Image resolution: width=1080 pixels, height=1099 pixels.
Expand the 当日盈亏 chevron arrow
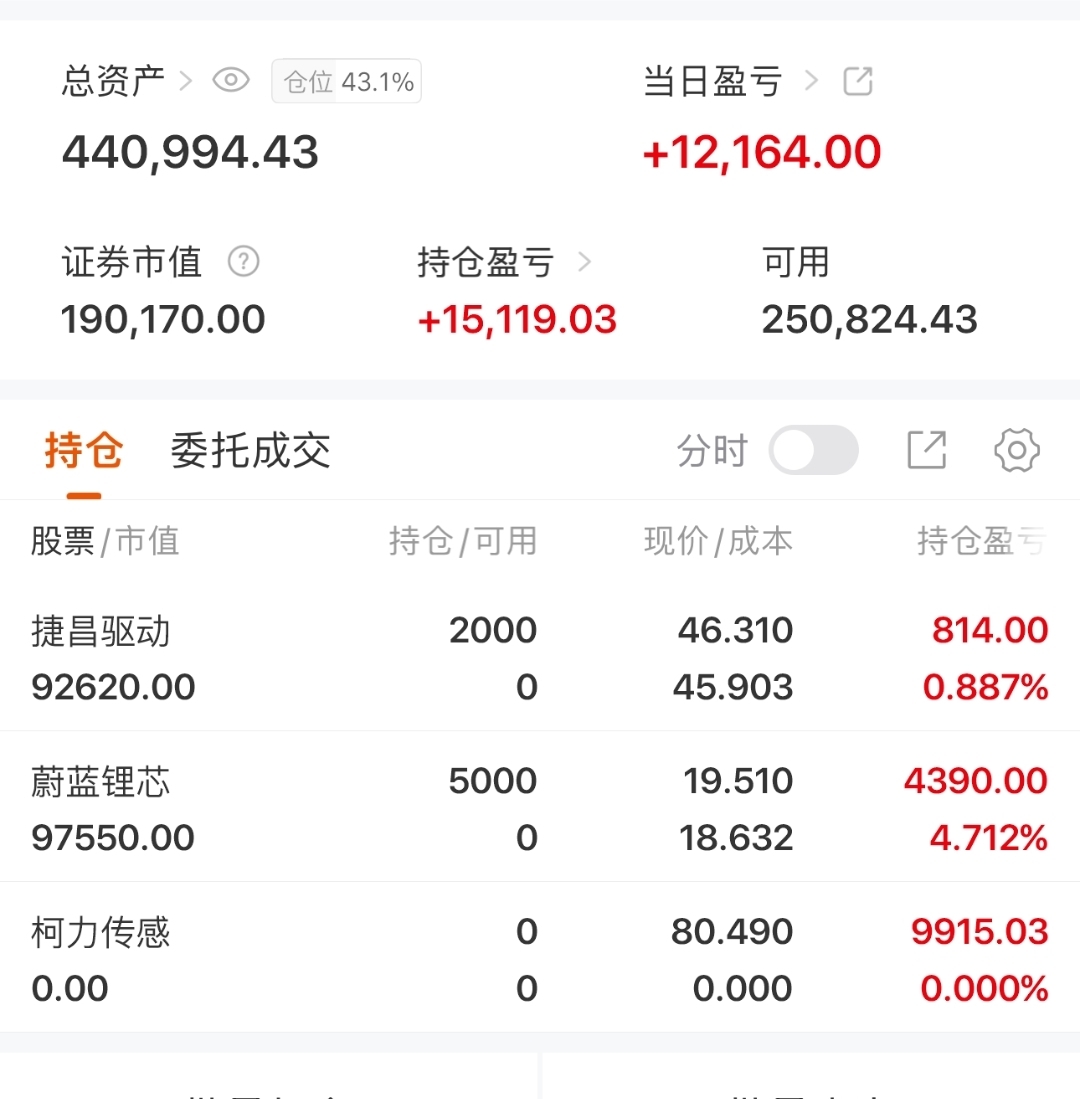coord(811,81)
